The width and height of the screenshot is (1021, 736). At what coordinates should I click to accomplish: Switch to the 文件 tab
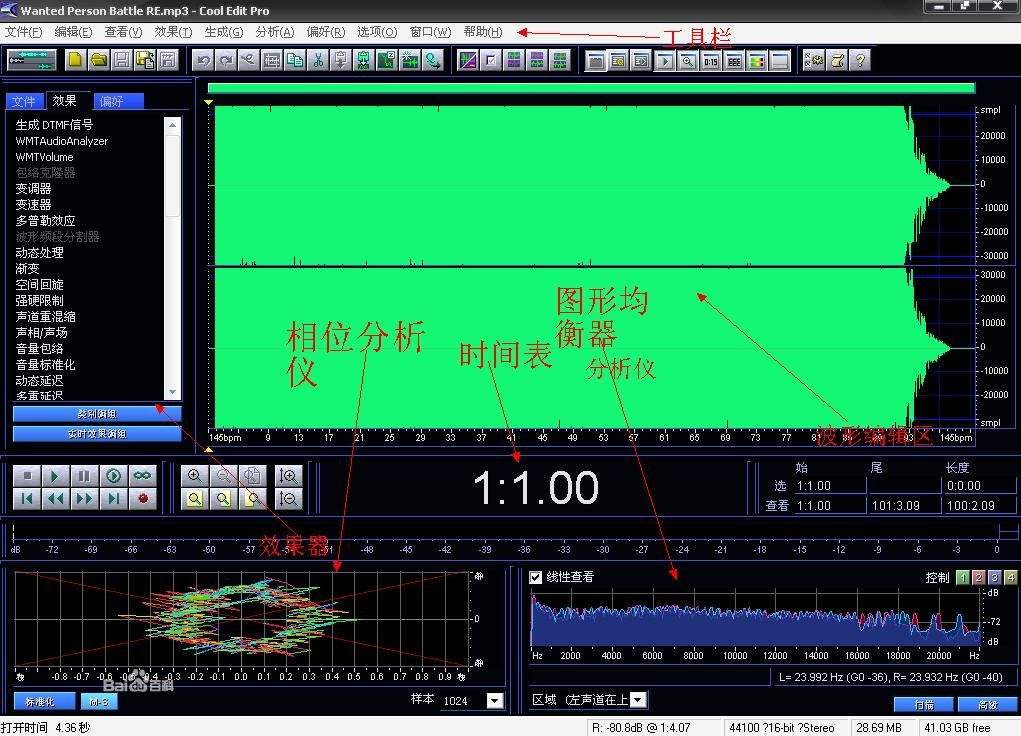24,101
